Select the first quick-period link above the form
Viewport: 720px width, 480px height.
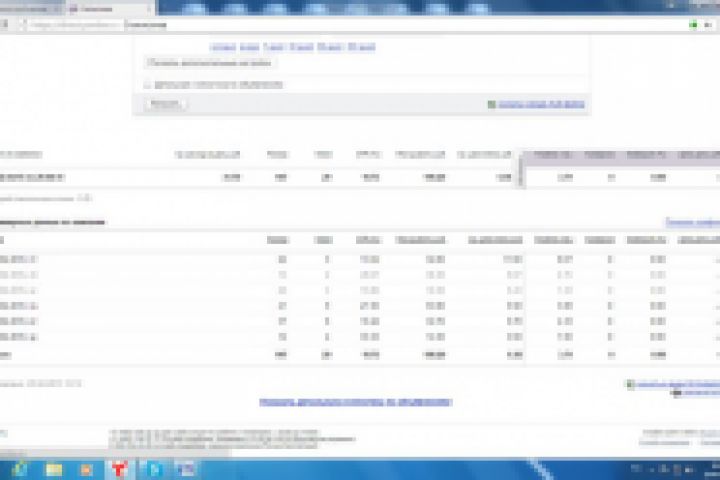(223, 47)
